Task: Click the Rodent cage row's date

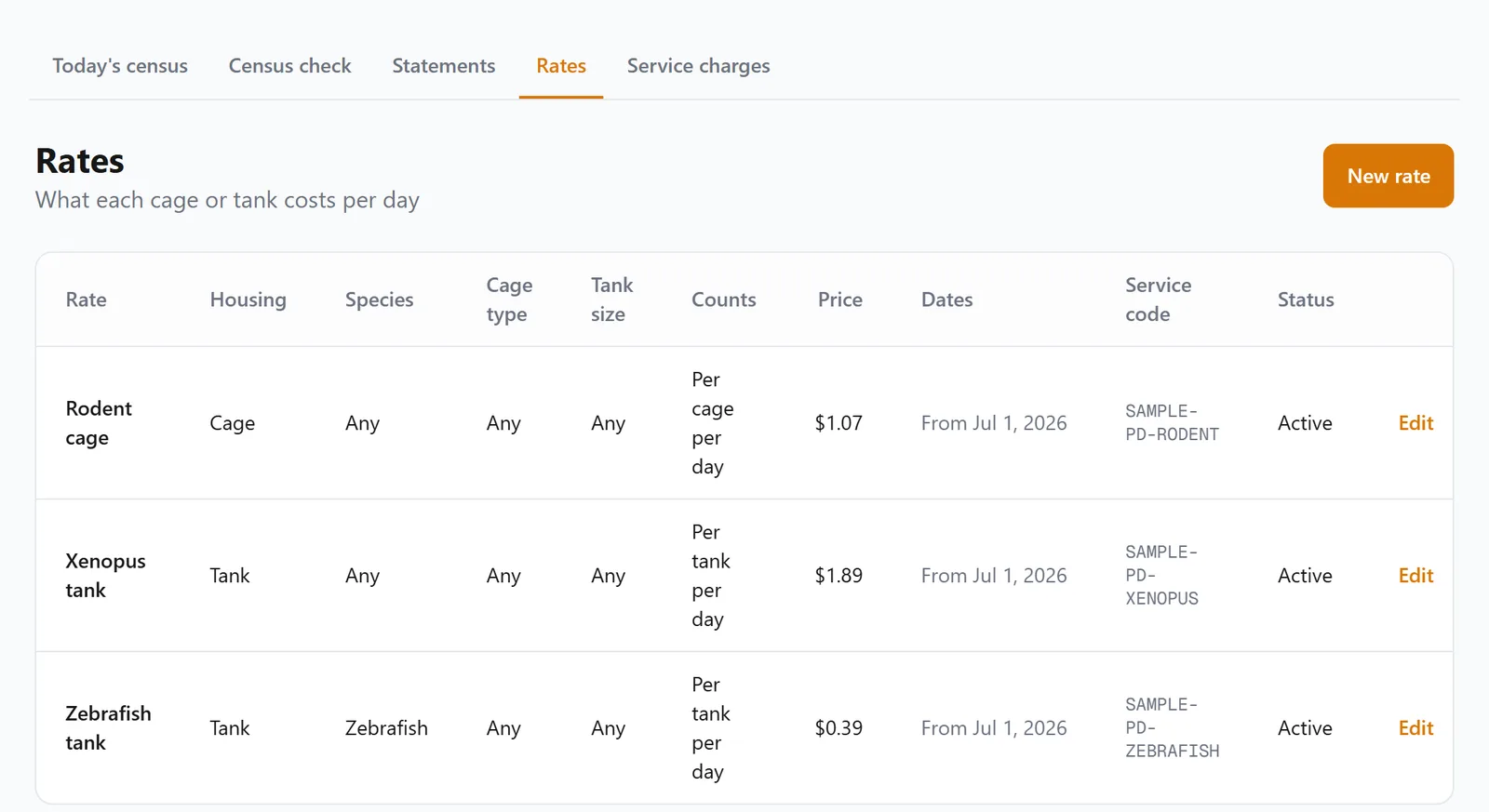Action: pyautogui.click(x=994, y=423)
